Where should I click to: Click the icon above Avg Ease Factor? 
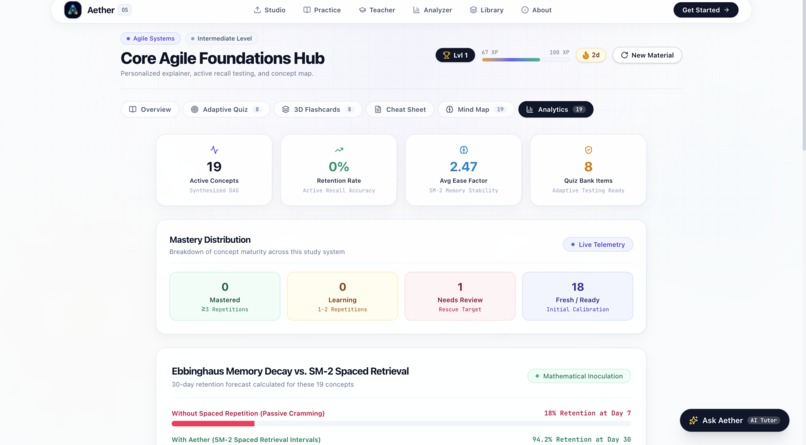[x=464, y=150]
